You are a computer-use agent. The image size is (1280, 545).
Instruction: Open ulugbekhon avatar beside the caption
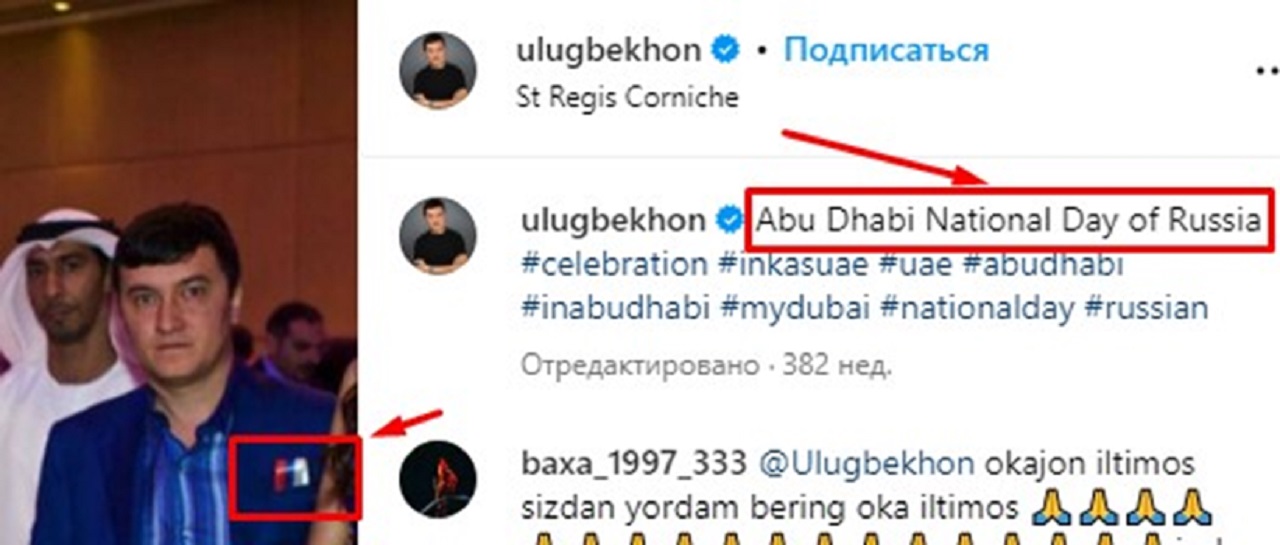tap(440, 235)
